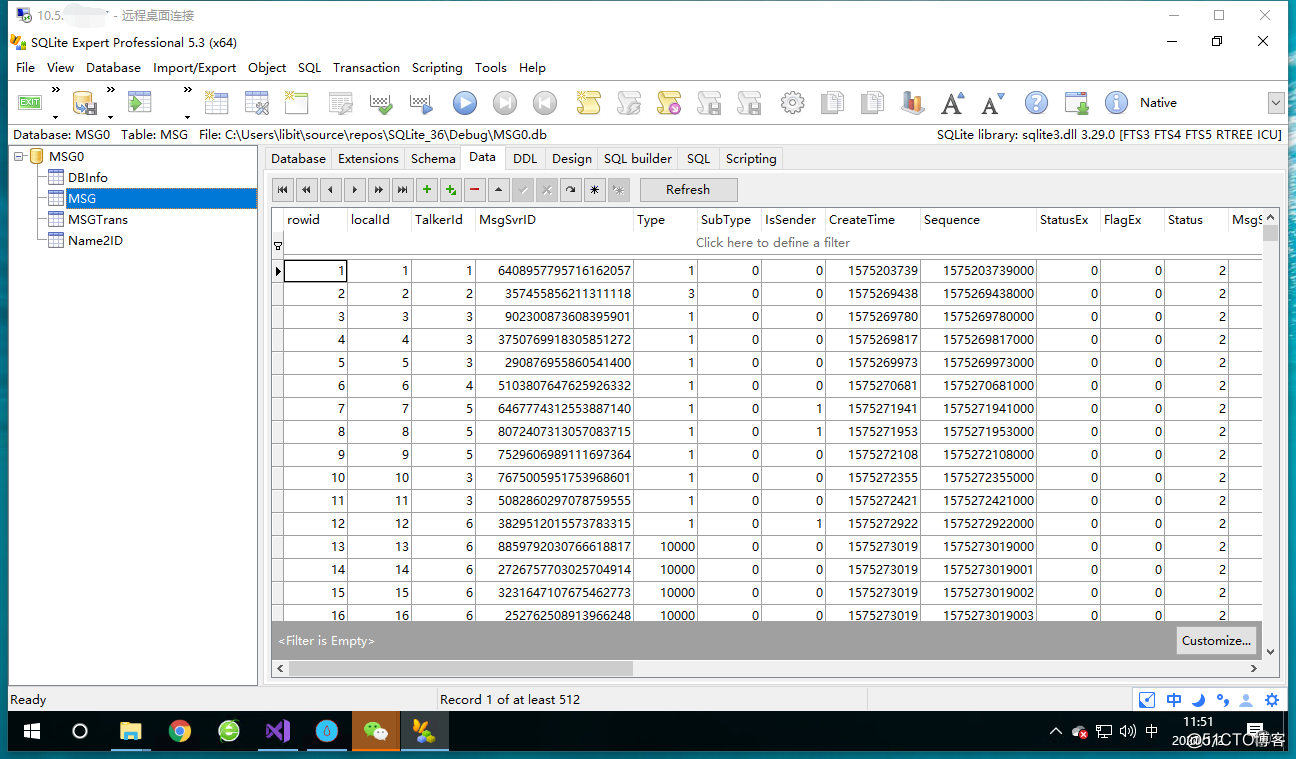Go to last record in navigator
The height and width of the screenshot is (759, 1296).
pos(402,189)
